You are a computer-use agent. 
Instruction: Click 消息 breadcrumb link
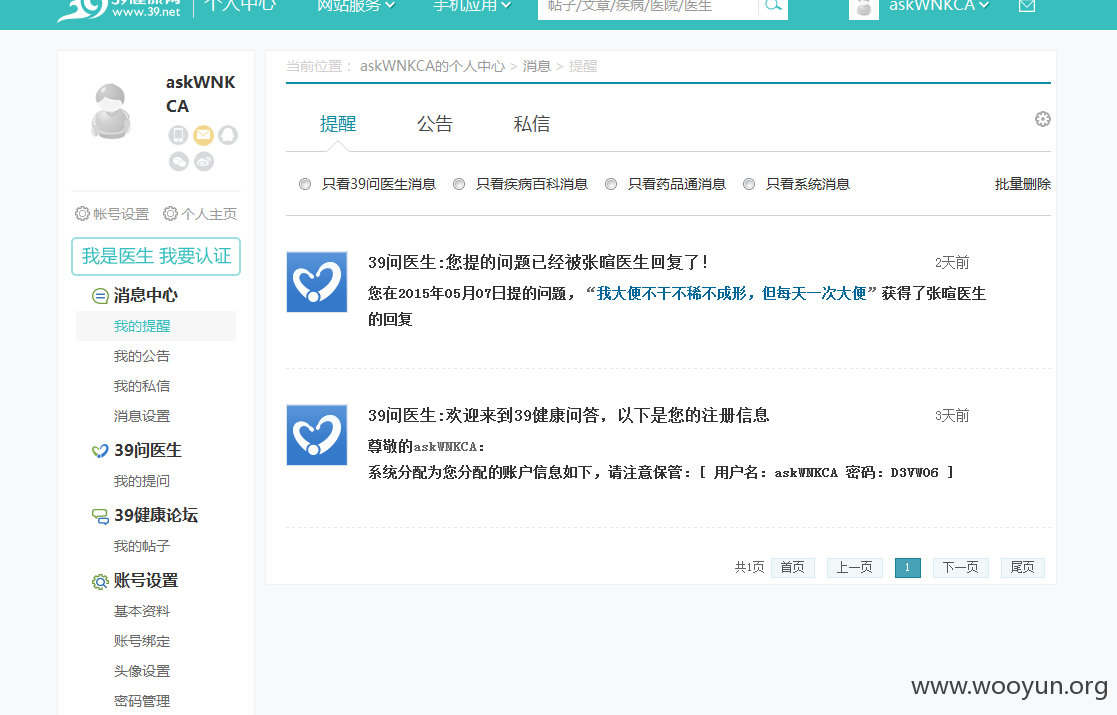point(536,66)
